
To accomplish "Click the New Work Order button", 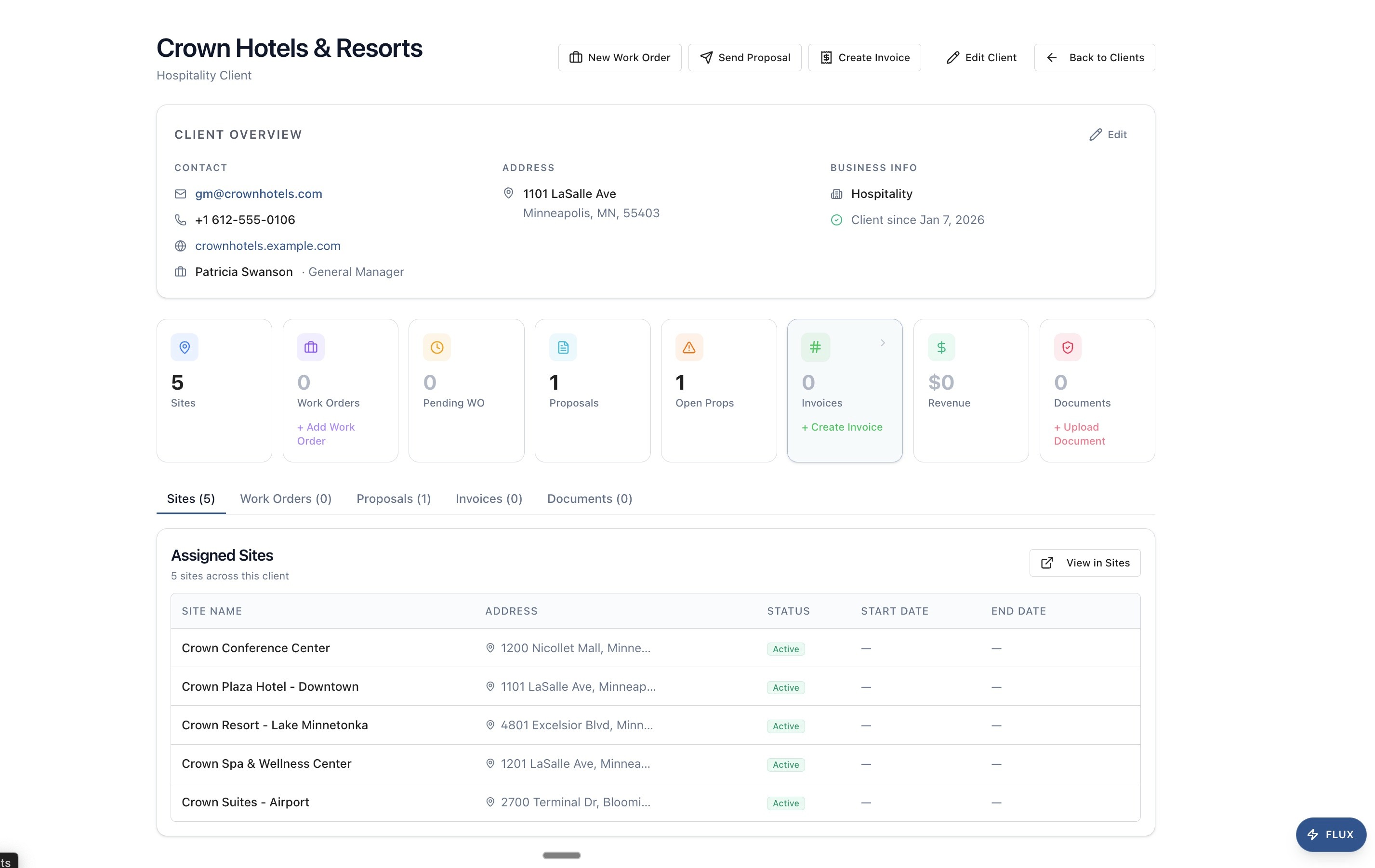I will 620,58.
